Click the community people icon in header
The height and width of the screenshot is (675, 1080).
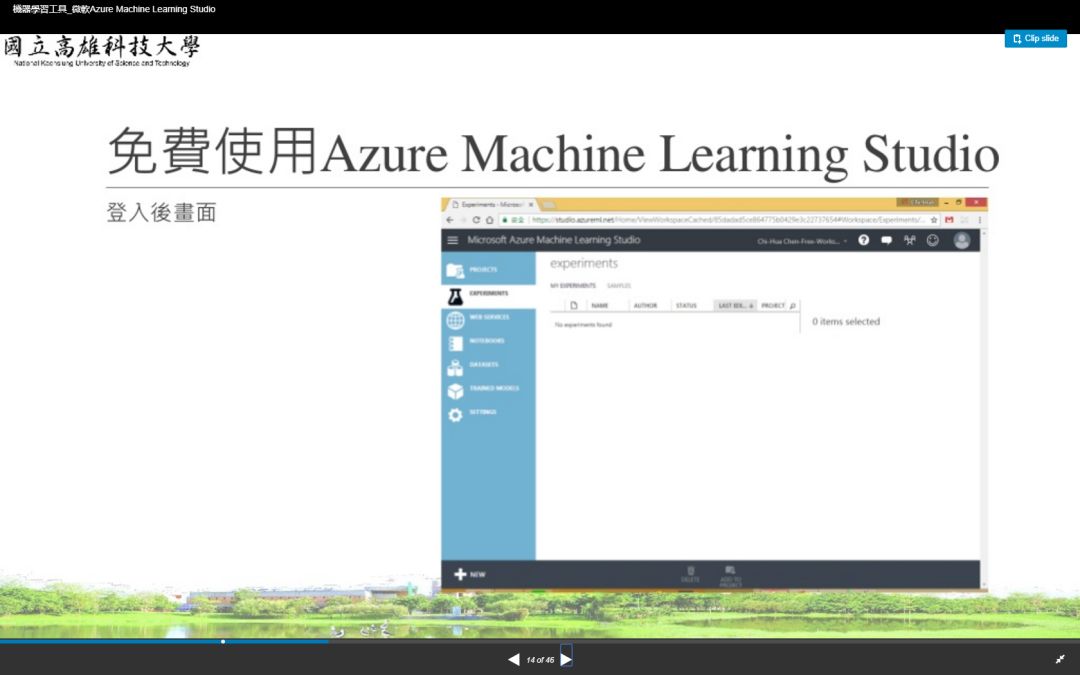pyautogui.click(x=910, y=240)
